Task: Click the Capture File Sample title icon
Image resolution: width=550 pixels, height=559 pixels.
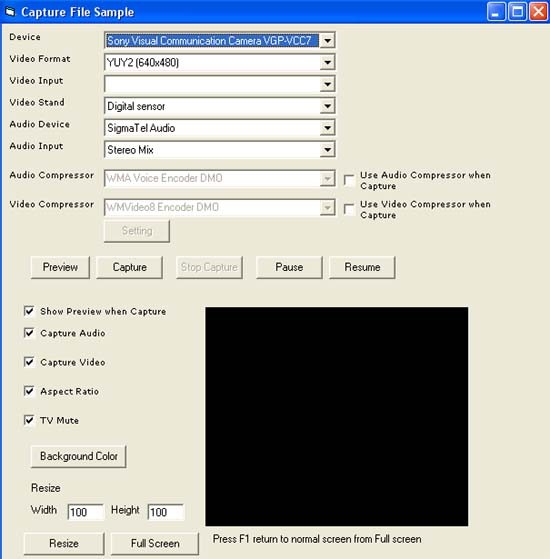Action: [10, 12]
